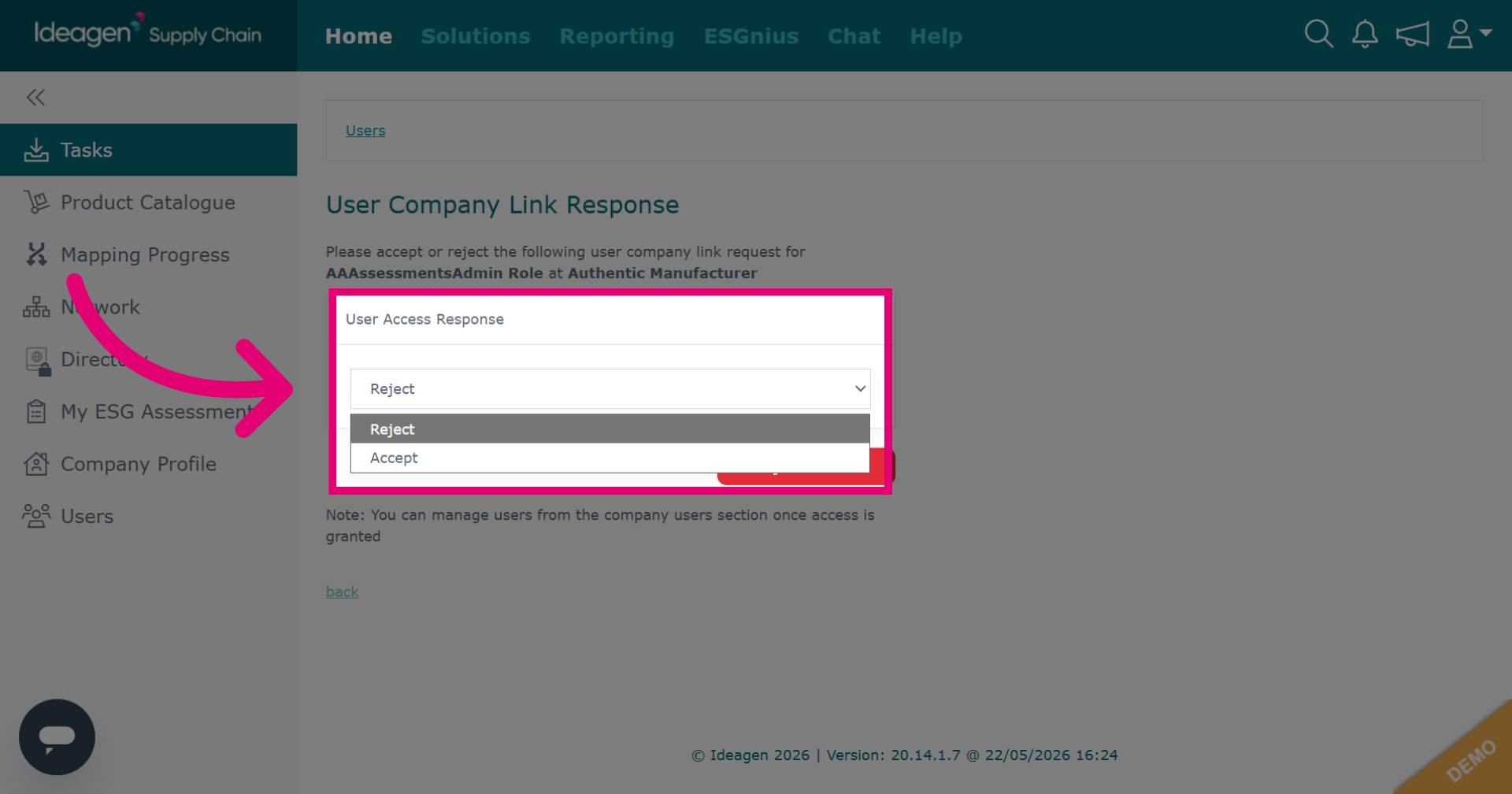
Task: Click the Tasks download-tray icon
Action: 36,150
